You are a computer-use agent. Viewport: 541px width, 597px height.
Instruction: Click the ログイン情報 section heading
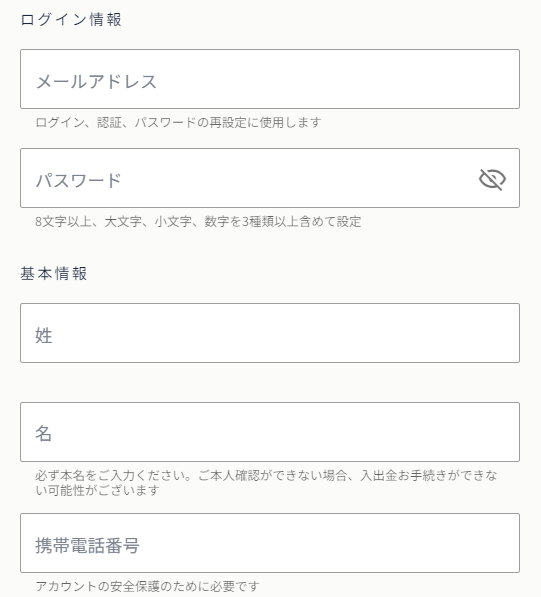click(x=71, y=19)
